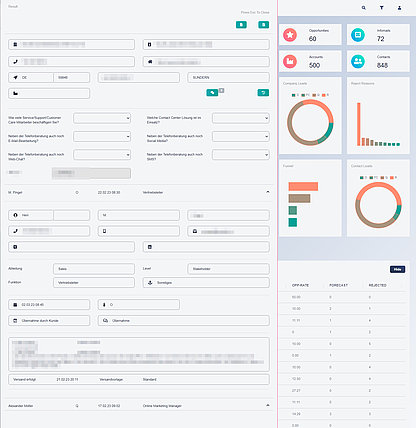Image resolution: width=416 pixels, height=428 pixels.
Task: Click the person icon next to Herr
Action: click(15, 215)
